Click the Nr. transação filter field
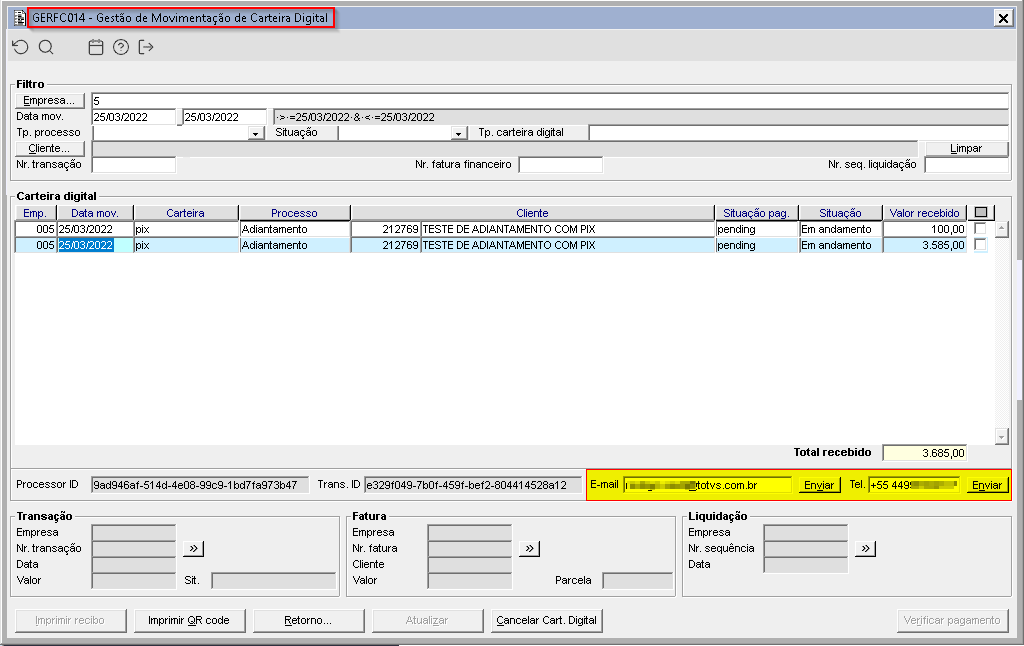Image resolution: width=1024 pixels, height=646 pixels. pos(134,165)
